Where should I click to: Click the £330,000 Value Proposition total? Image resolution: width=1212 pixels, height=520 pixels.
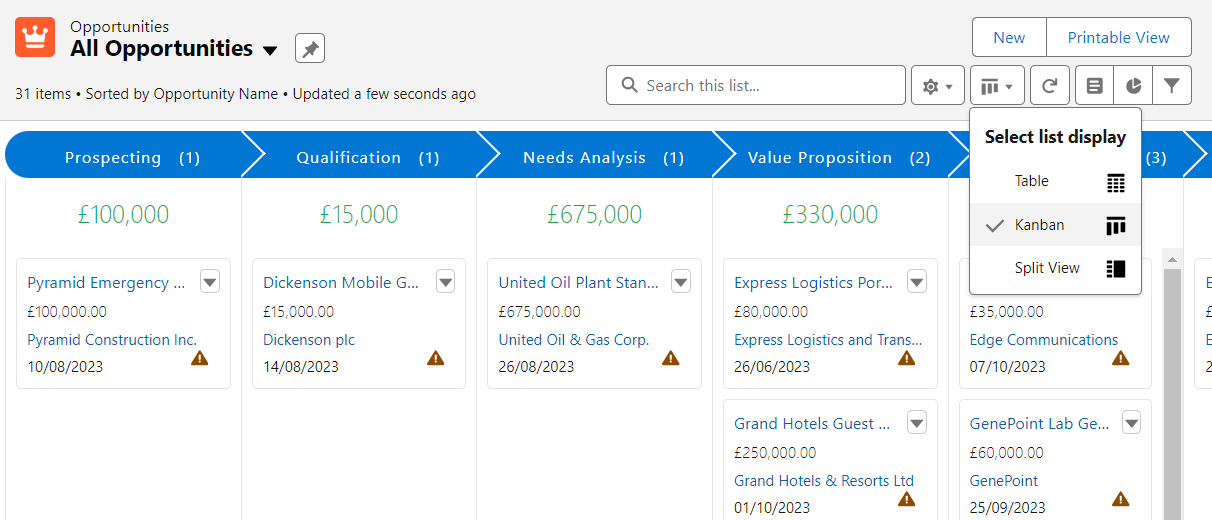point(831,214)
